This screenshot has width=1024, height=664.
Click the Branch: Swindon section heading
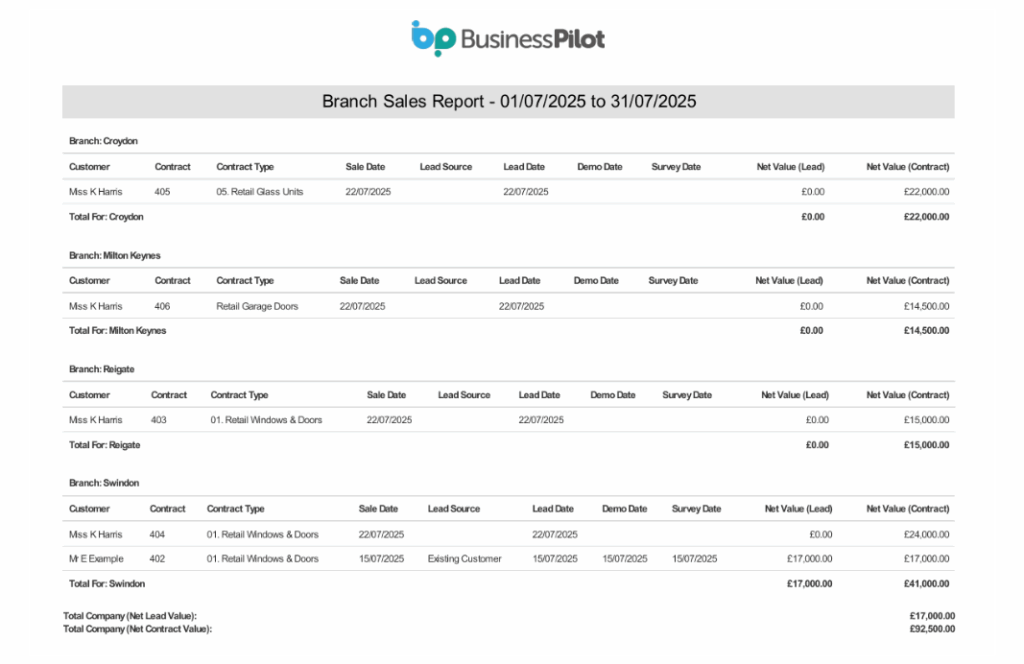pyautogui.click(x=104, y=483)
